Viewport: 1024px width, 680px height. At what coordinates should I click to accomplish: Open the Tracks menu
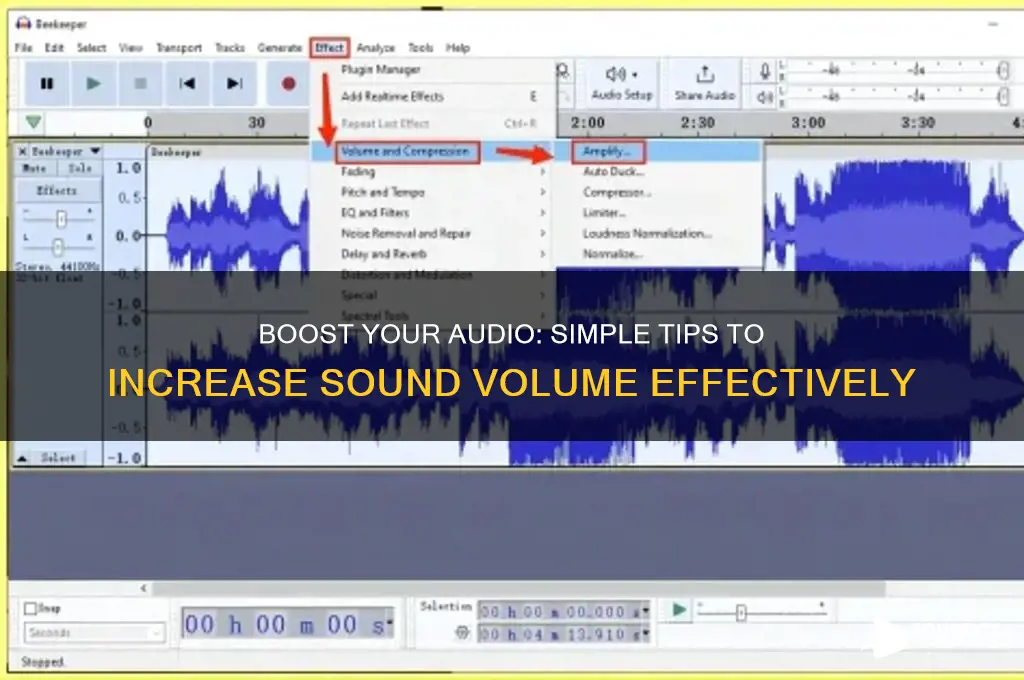pyautogui.click(x=230, y=48)
